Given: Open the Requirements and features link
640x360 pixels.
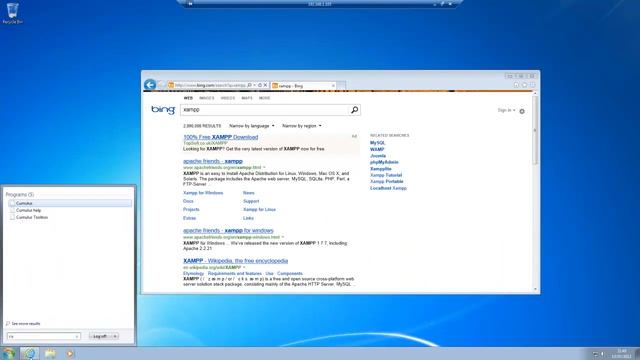Looking at the screenshot, I should click(x=235, y=273).
